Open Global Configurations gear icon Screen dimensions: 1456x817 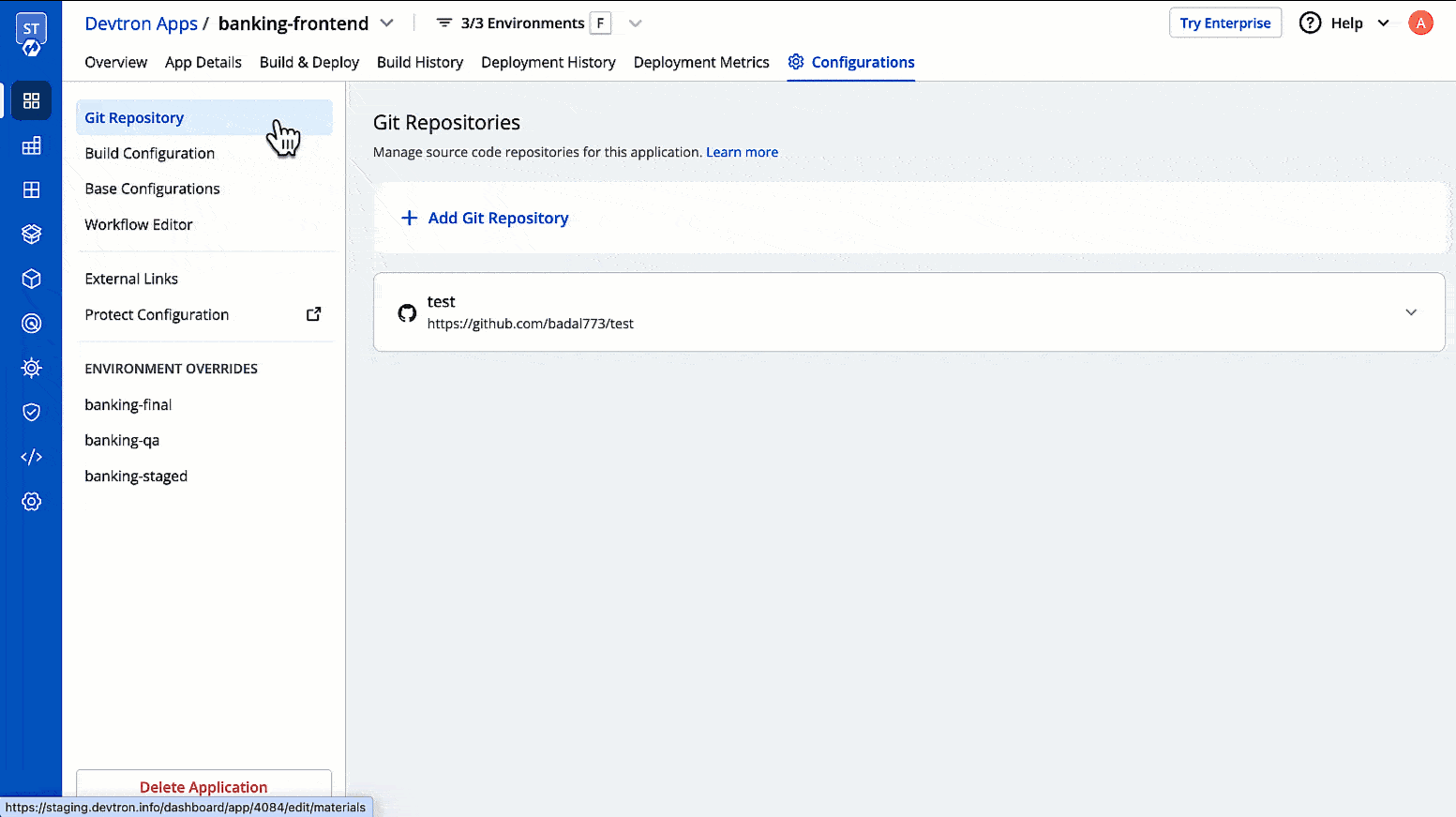point(31,501)
